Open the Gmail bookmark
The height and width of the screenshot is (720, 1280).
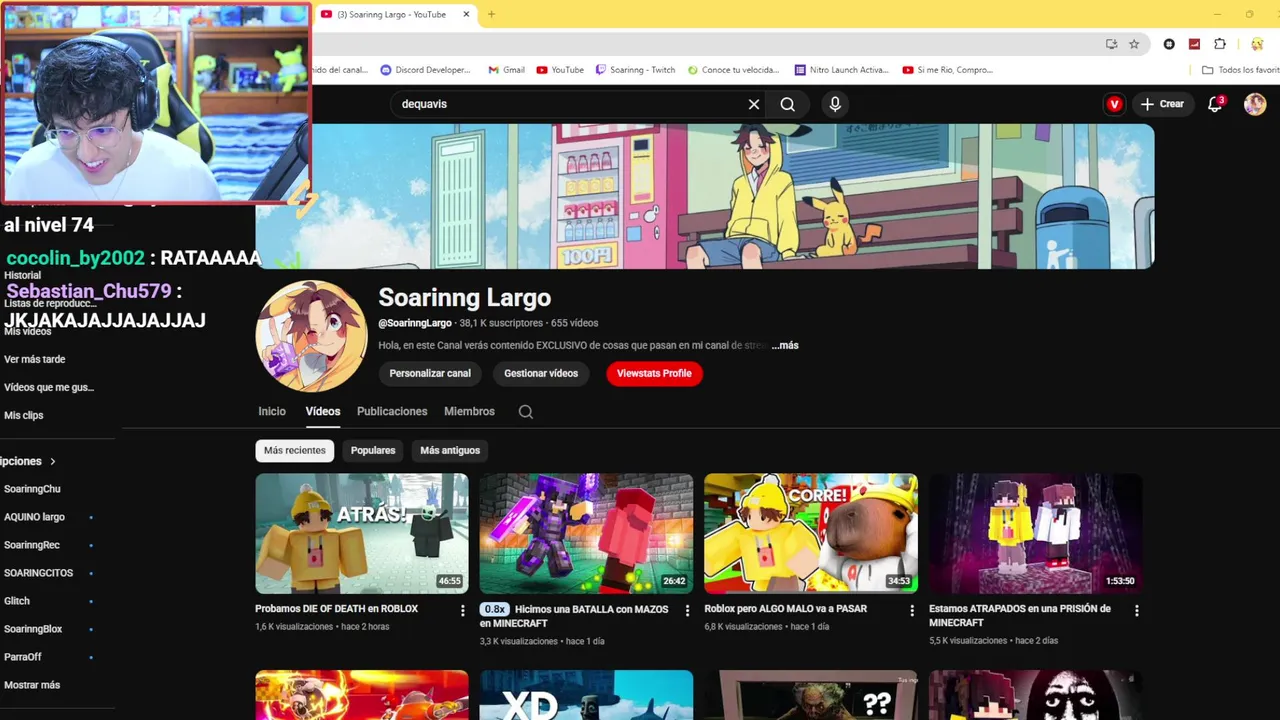click(506, 70)
